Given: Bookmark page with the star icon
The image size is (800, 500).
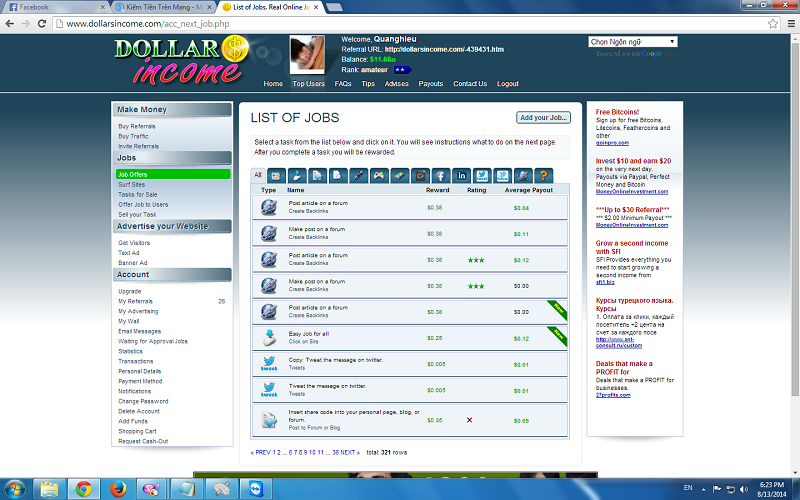Looking at the screenshot, I should pos(773,23).
